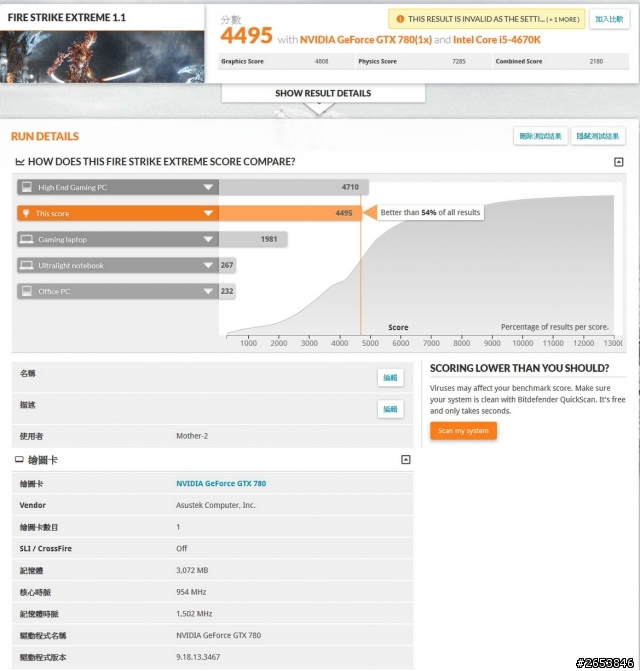The height and width of the screenshot is (671, 640).
Task: Click the 1981 Gaming laptop score value
Action: point(269,239)
